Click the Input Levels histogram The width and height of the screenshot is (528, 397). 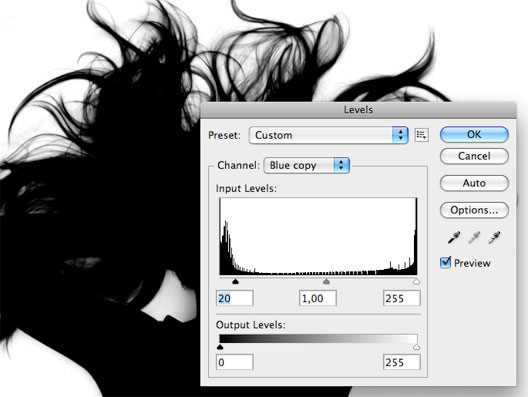pos(318,236)
